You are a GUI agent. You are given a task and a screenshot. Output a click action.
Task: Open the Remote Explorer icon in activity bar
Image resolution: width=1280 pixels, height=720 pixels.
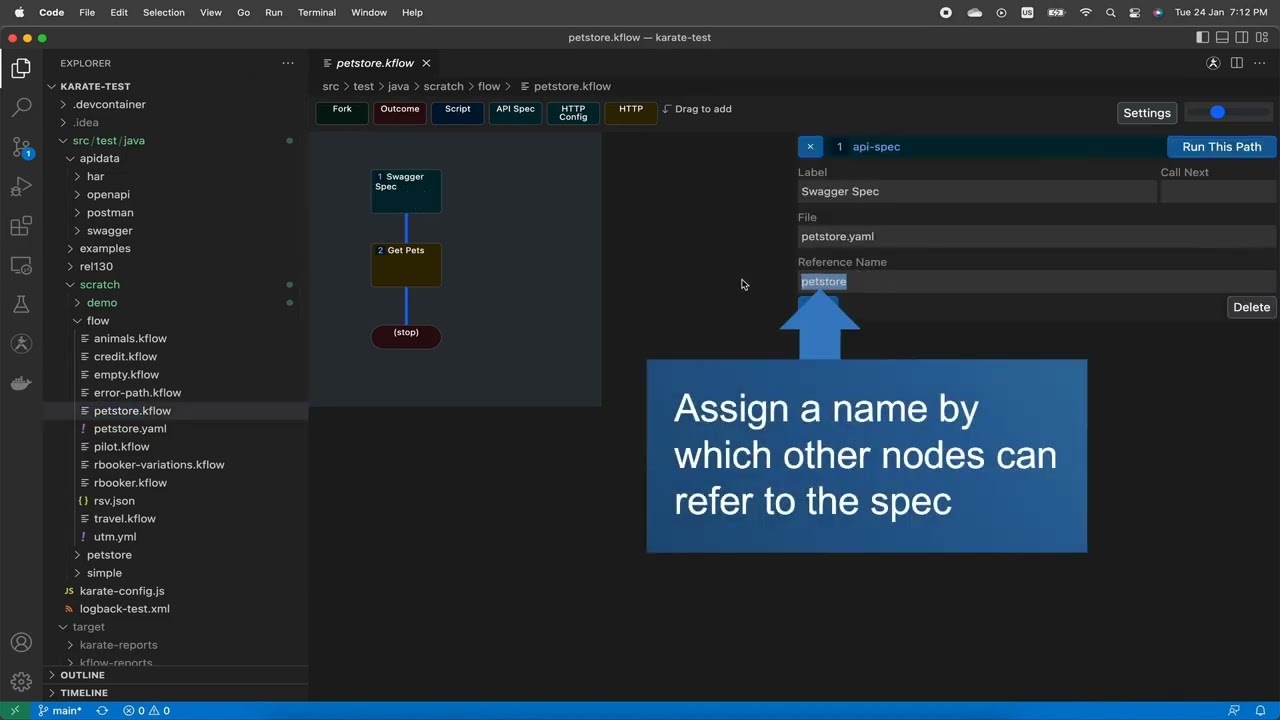tap(21, 265)
